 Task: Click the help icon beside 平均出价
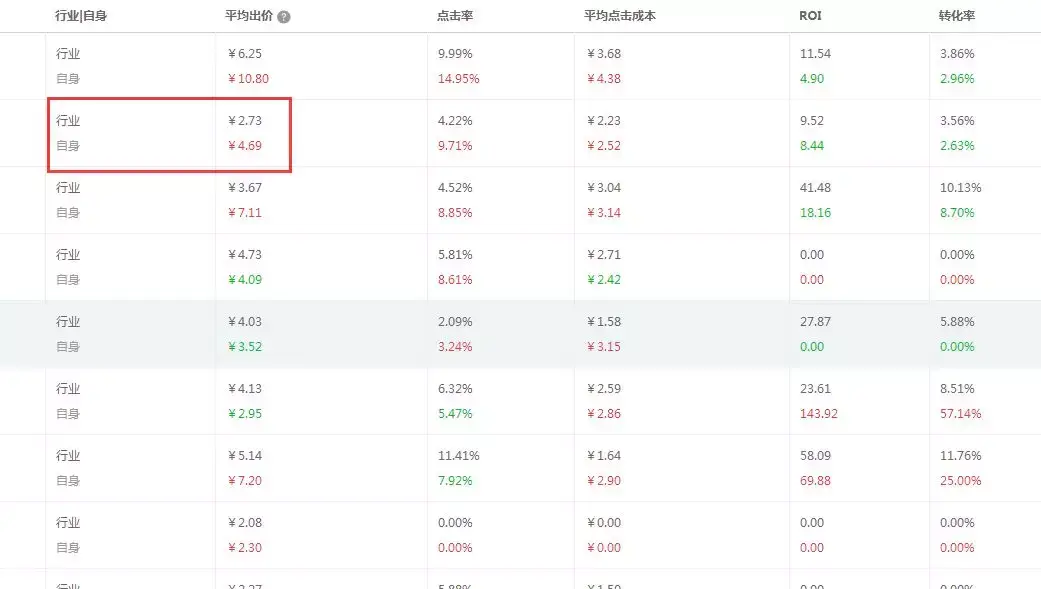tap(284, 17)
